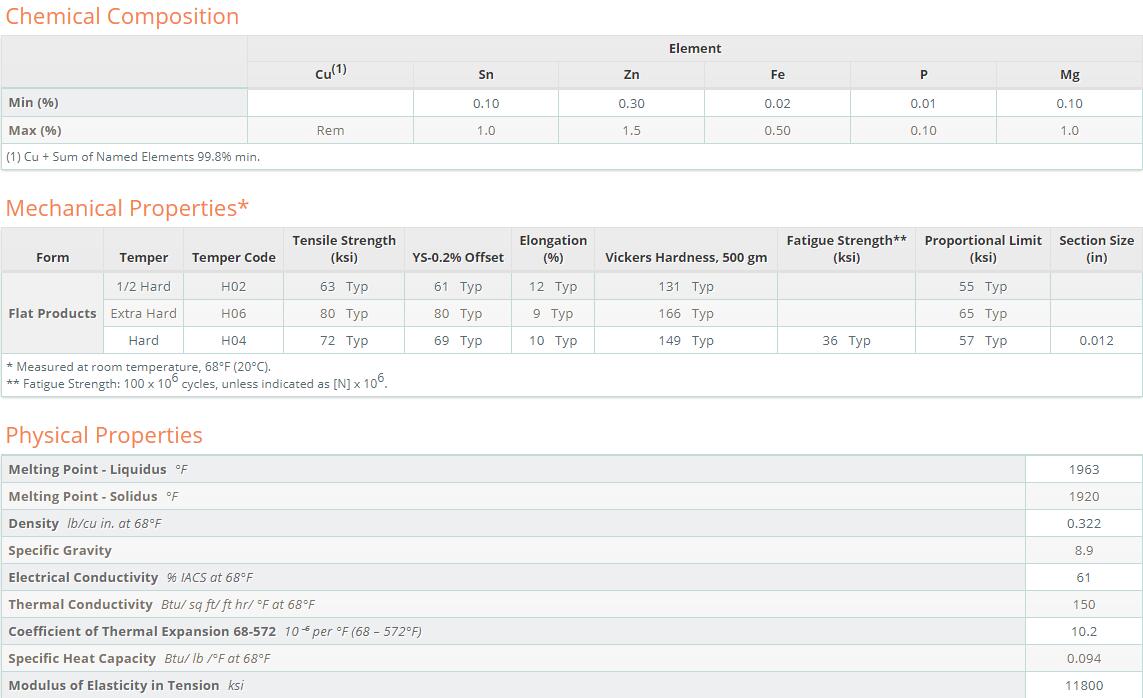Click the Temper Code column header
This screenshot has height=698, width=1143.
tap(233, 257)
